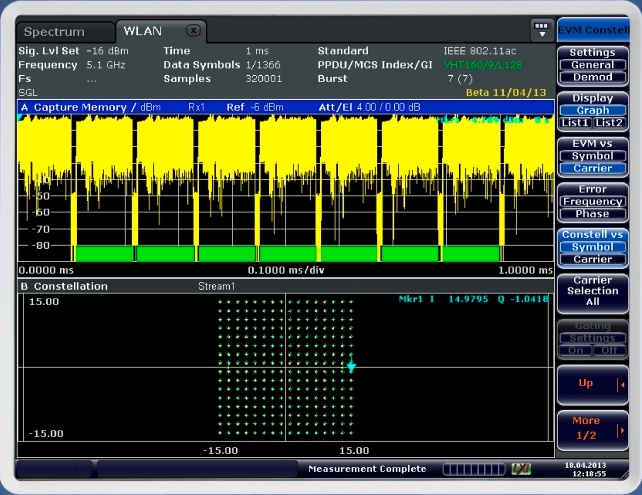Click the measurement progress bar
The image size is (642, 495).
[474, 469]
